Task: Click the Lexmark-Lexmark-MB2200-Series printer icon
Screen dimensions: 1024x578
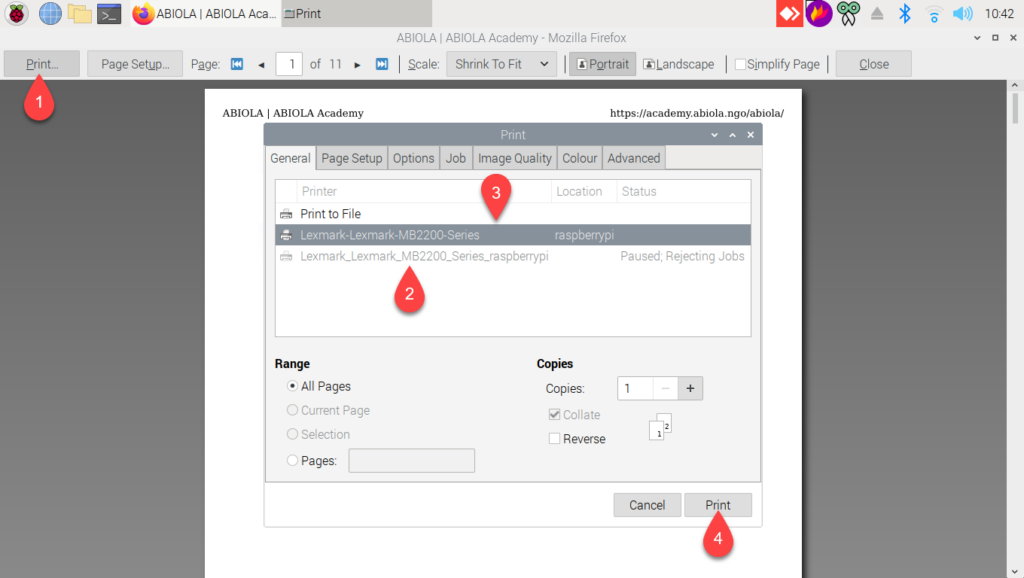Action: 286,235
